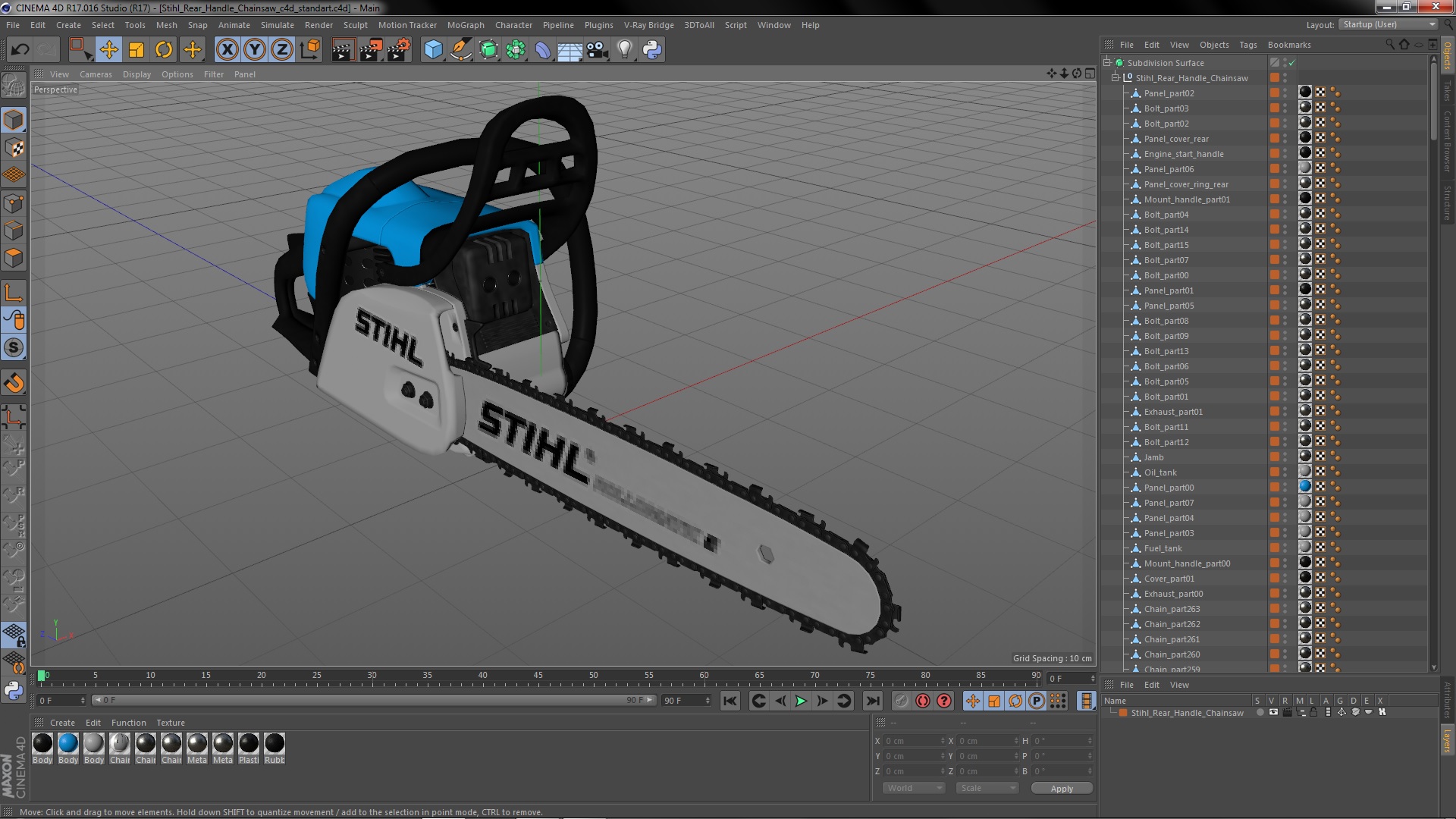Click the coordinate system icon
This screenshot has width=1456, height=819.
(309, 50)
